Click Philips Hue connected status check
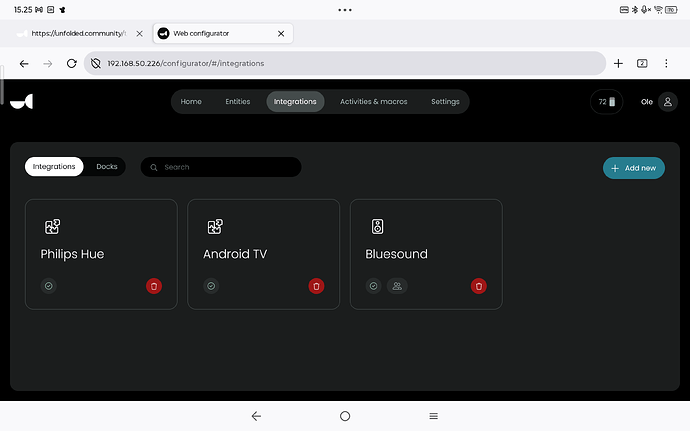Viewport: 690px width, 431px height. tap(49, 286)
